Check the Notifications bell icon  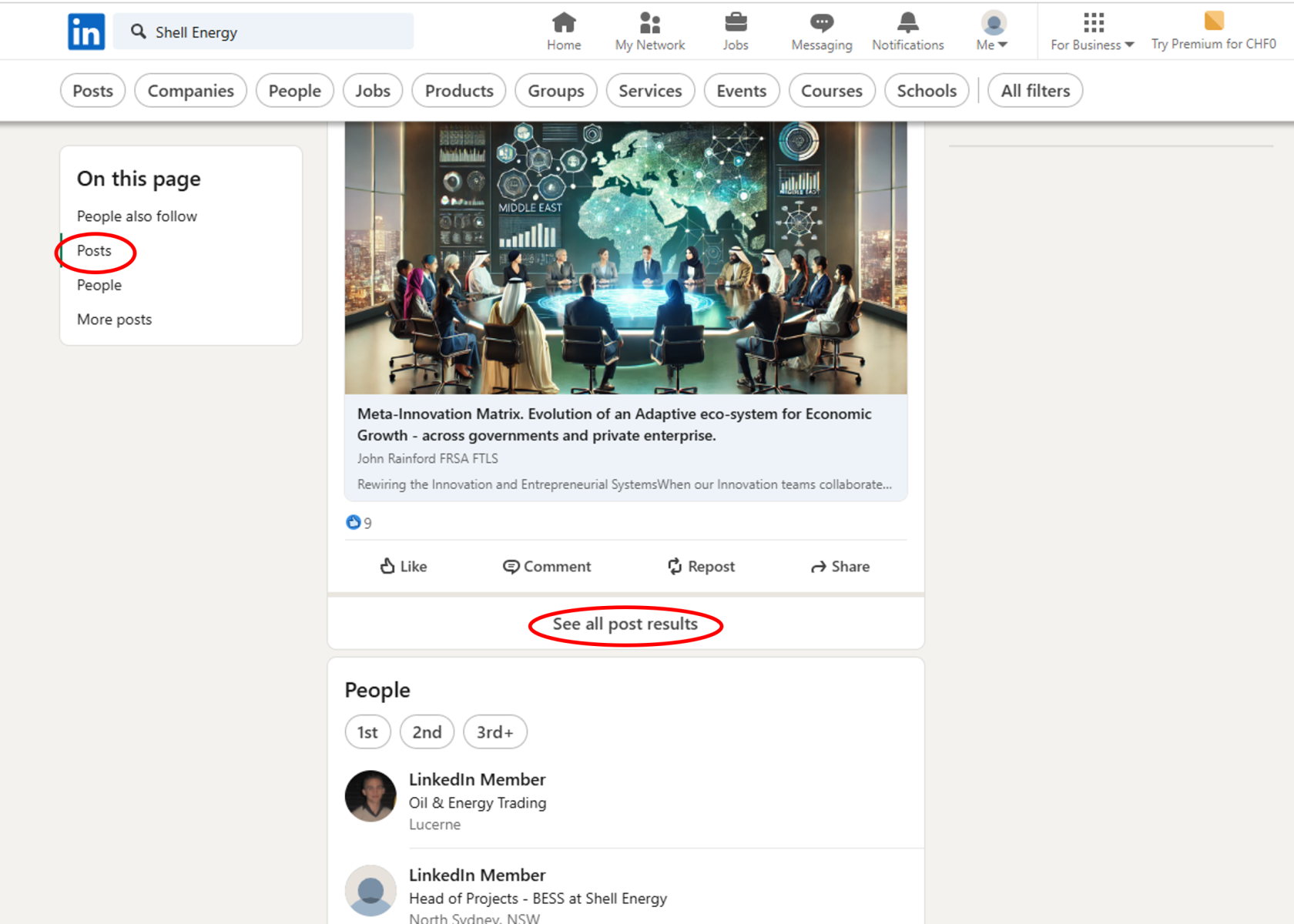pyautogui.click(x=908, y=22)
